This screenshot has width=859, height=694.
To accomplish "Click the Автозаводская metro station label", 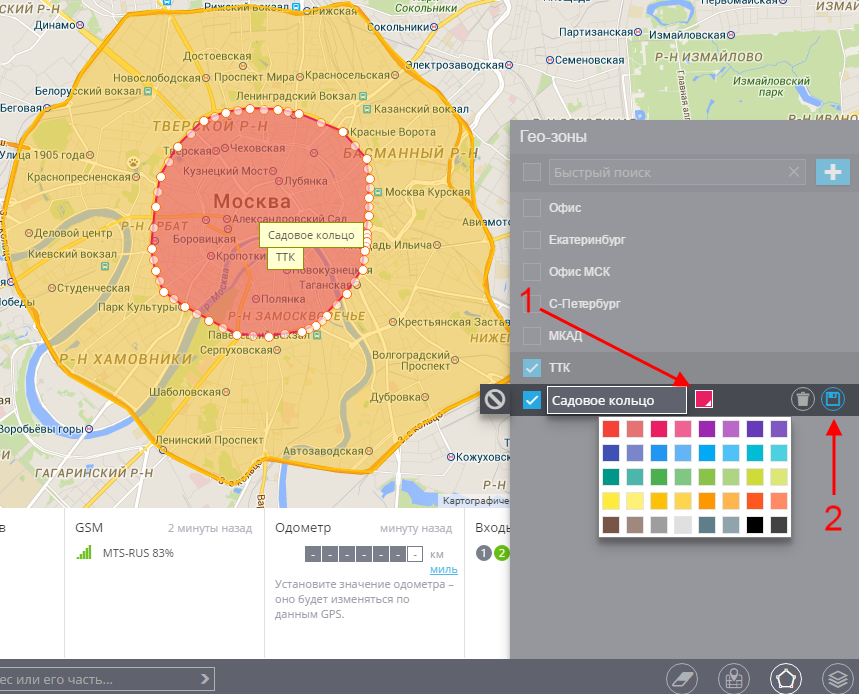I will (323, 451).
